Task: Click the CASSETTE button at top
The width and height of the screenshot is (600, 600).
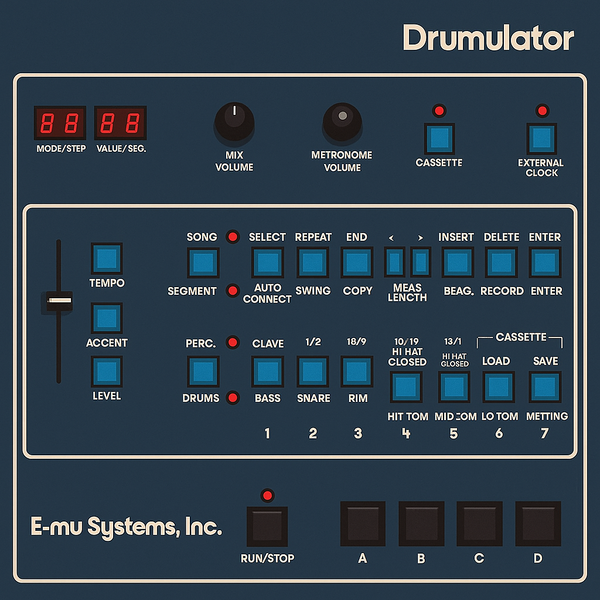Action: coord(439,138)
